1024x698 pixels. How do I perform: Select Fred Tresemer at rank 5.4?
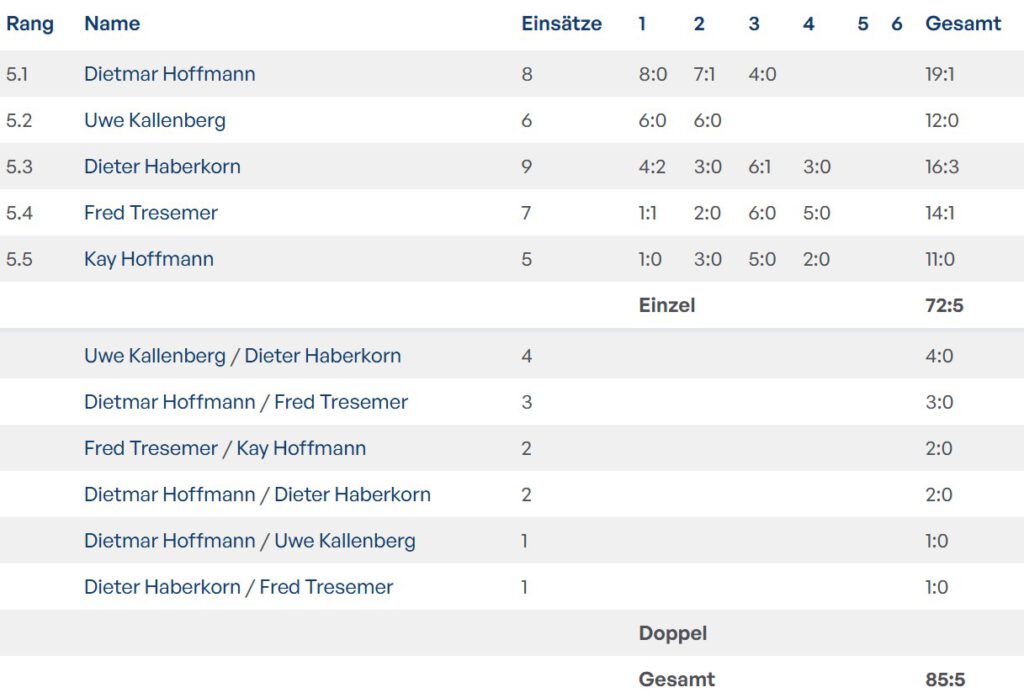tap(150, 212)
